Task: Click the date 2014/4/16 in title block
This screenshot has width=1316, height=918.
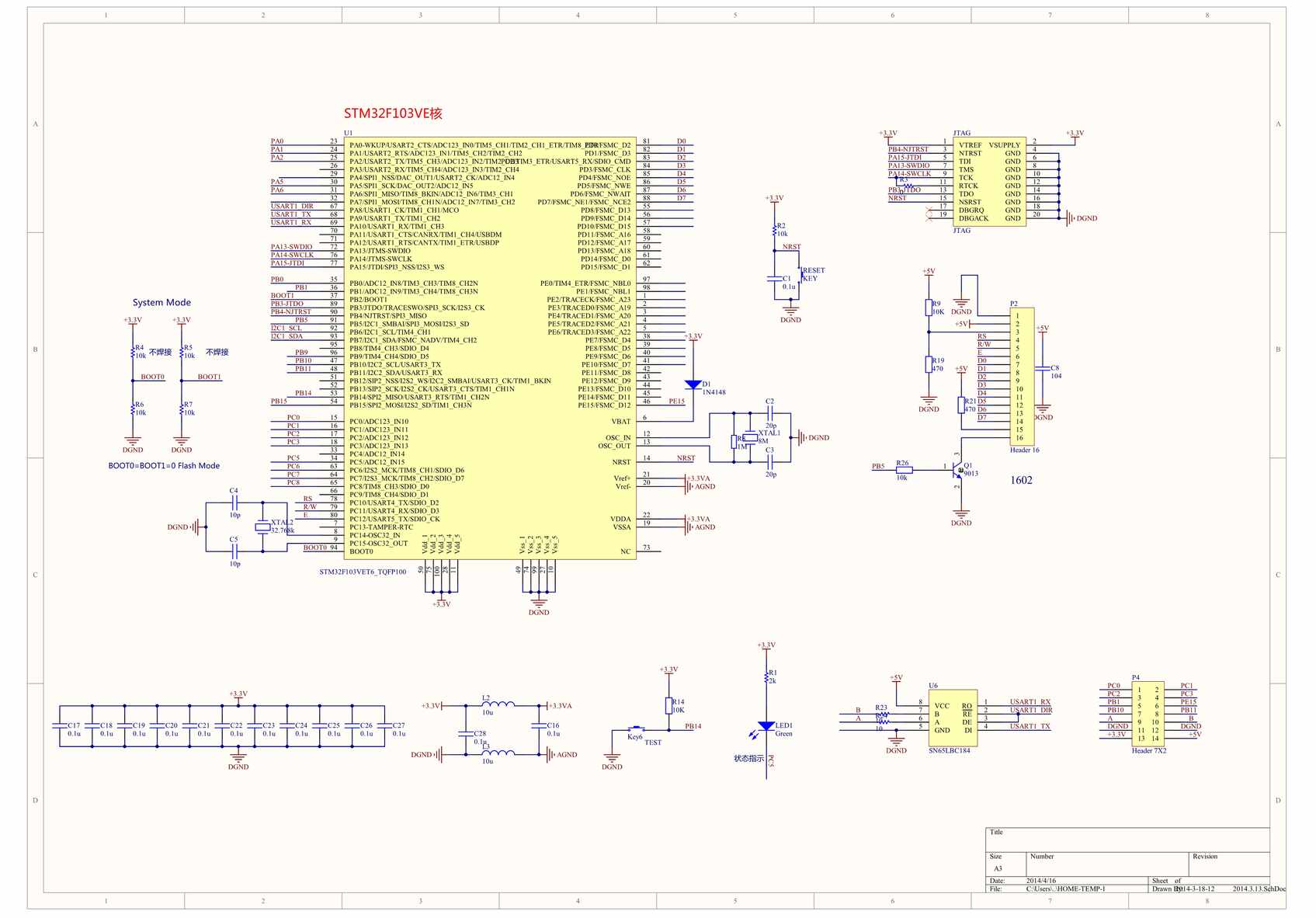Action: tap(1041, 881)
